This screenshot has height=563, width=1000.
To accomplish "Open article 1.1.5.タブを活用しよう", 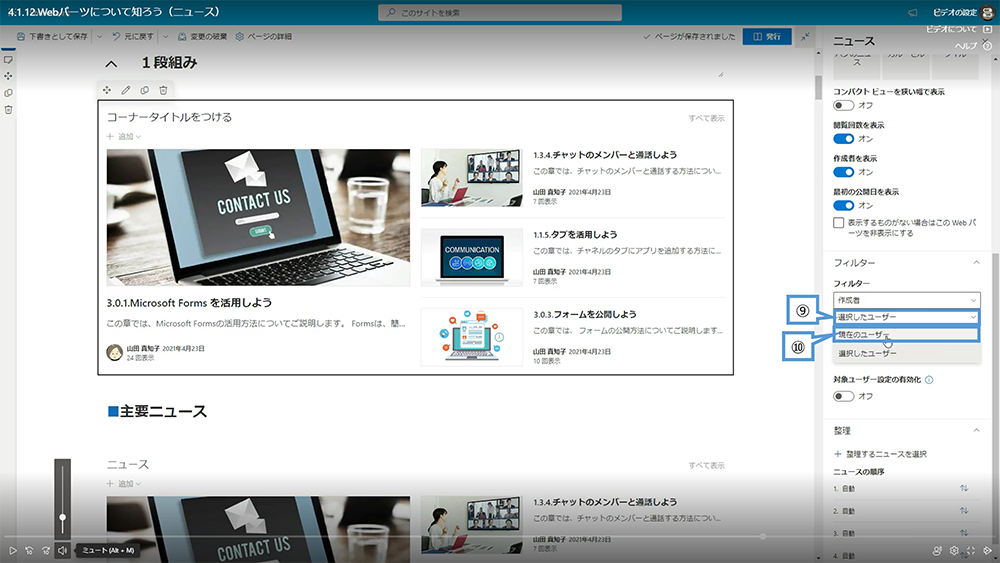I will 575,235.
